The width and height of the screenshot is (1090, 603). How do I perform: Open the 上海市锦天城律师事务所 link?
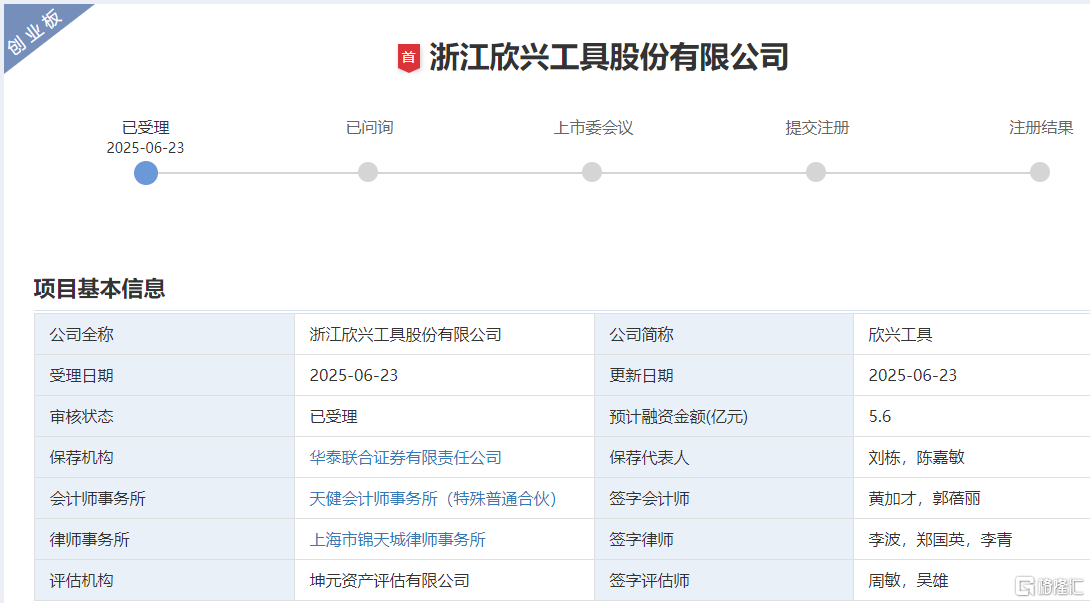[398, 540]
